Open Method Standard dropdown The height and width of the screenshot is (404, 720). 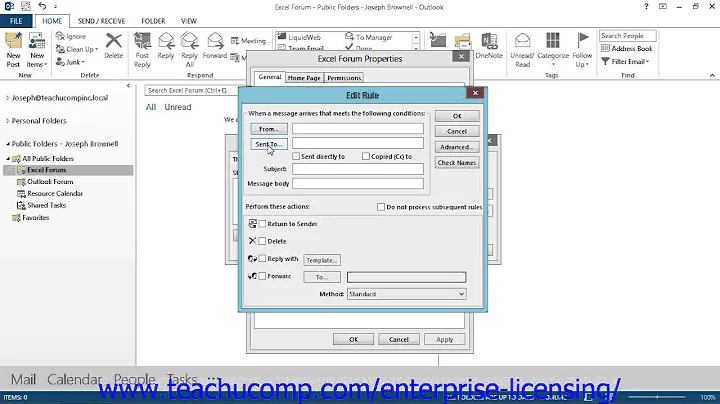407,294
